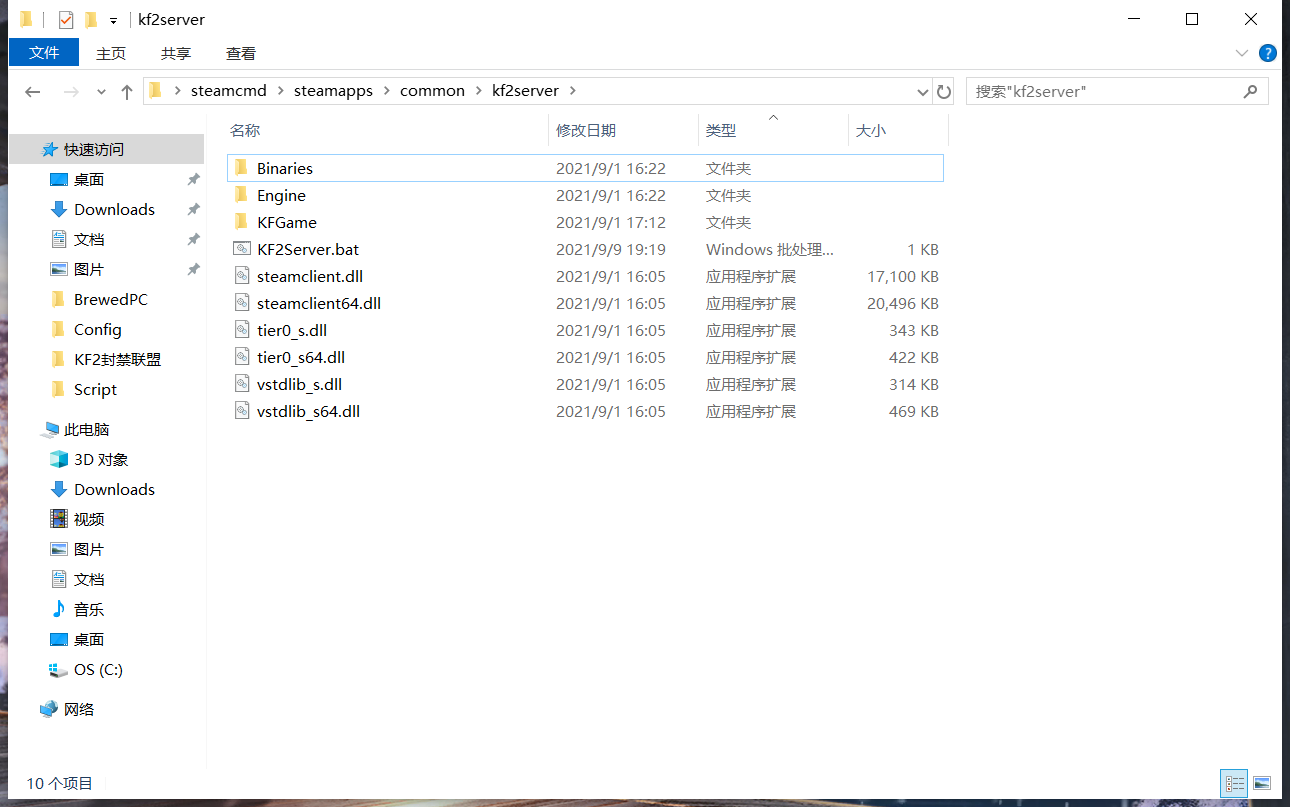Refresh the folder view
Viewport: 1290px width, 807px height.
coord(944,91)
